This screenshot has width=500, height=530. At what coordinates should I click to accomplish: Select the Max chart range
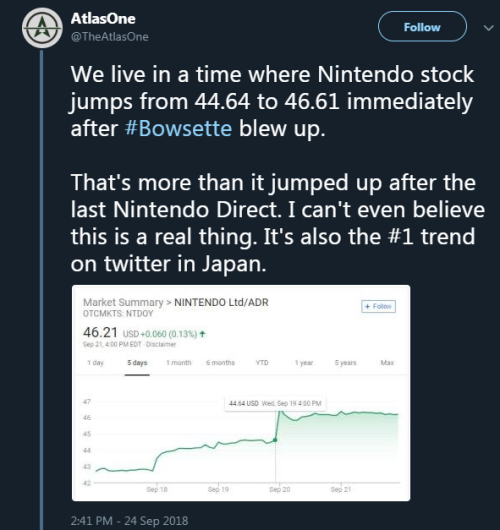(387, 363)
